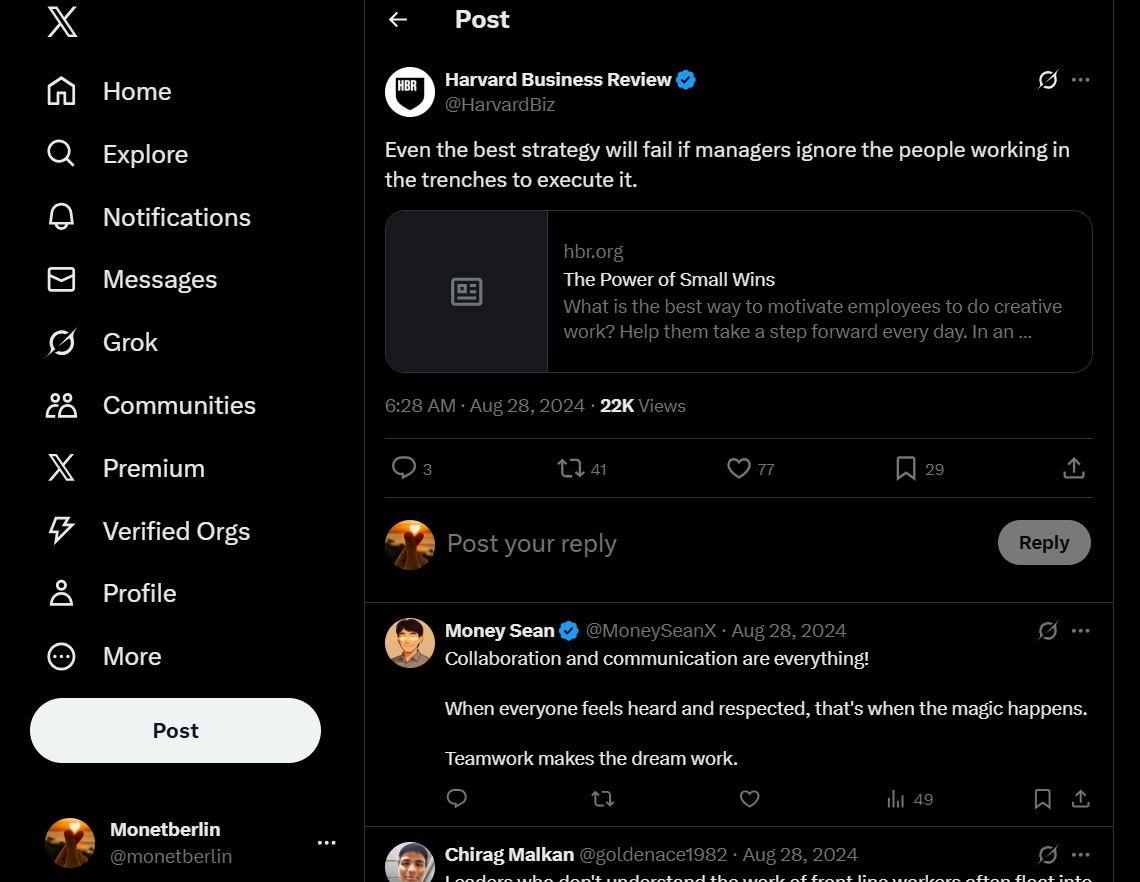Click the Grok icon on HBR post
Image resolution: width=1140 pixels, height=882 pixels.
tap(1047, 80)
